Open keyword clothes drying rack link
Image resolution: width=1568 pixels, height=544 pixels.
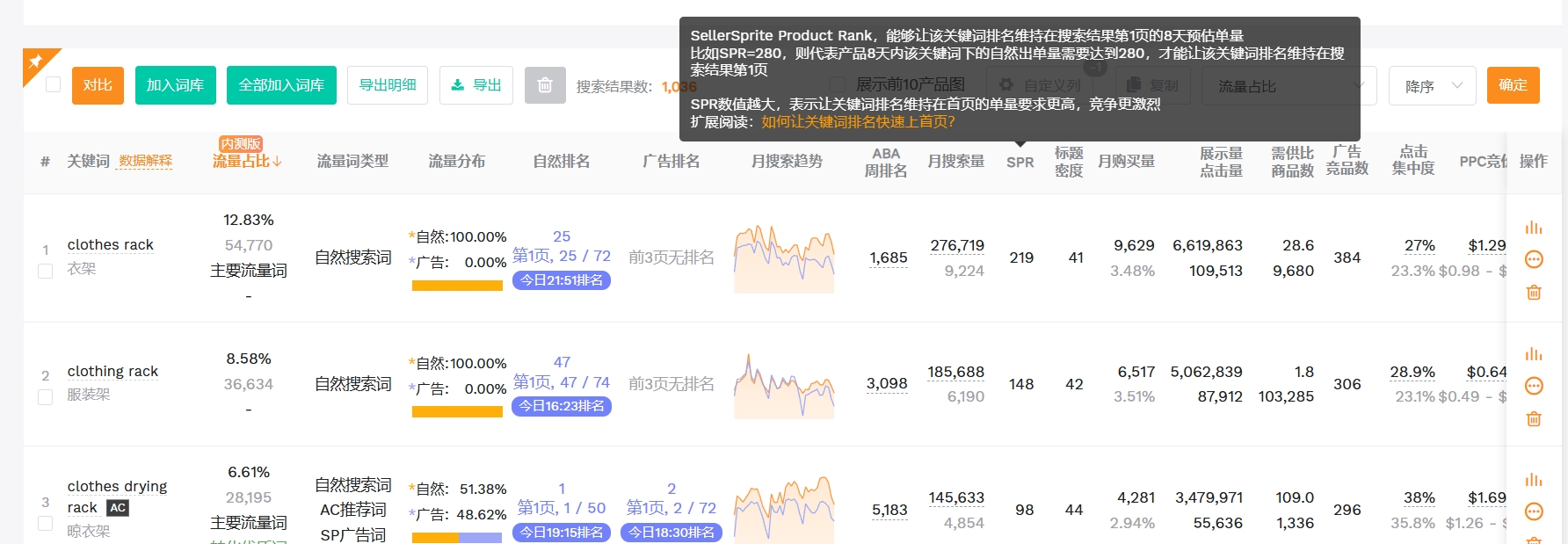(117, 497)
